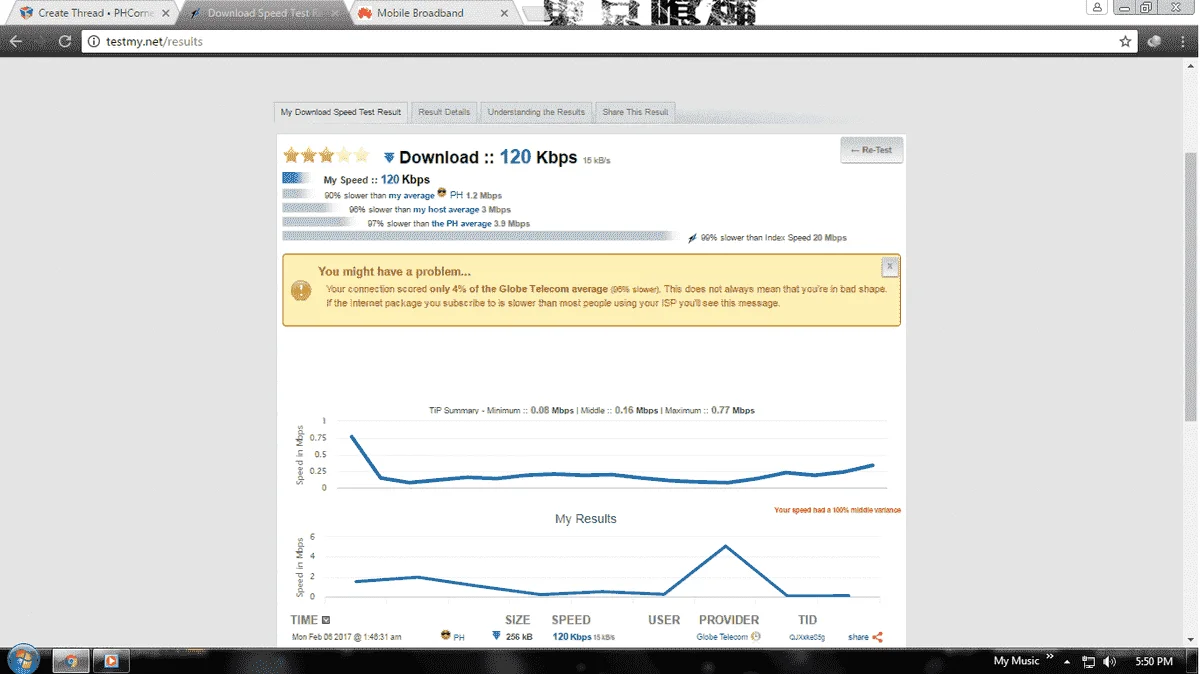Click the Re-Test button
1200x674 pixels.
coord(871,150)
